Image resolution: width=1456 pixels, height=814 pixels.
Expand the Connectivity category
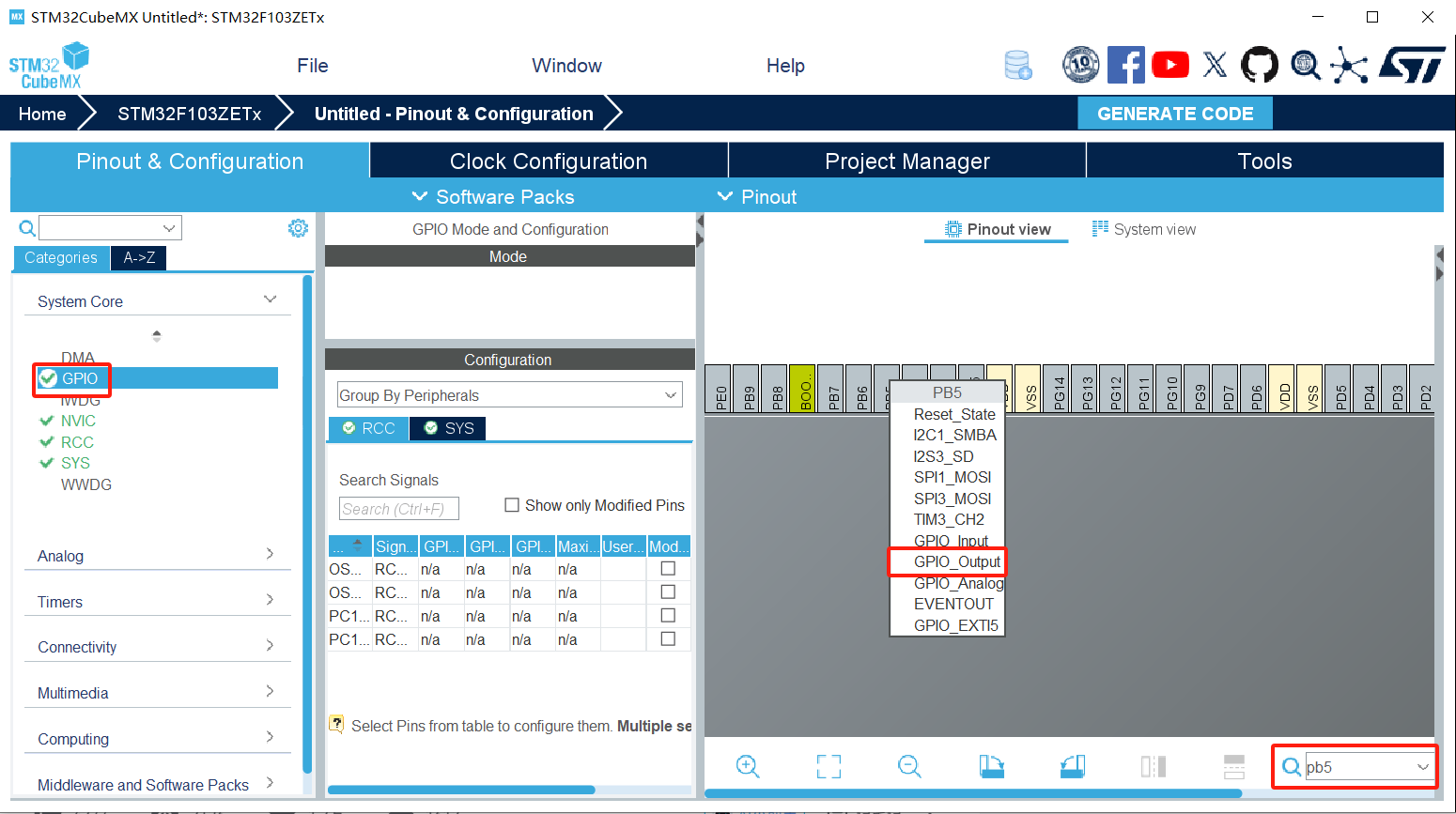coord(270,645)
